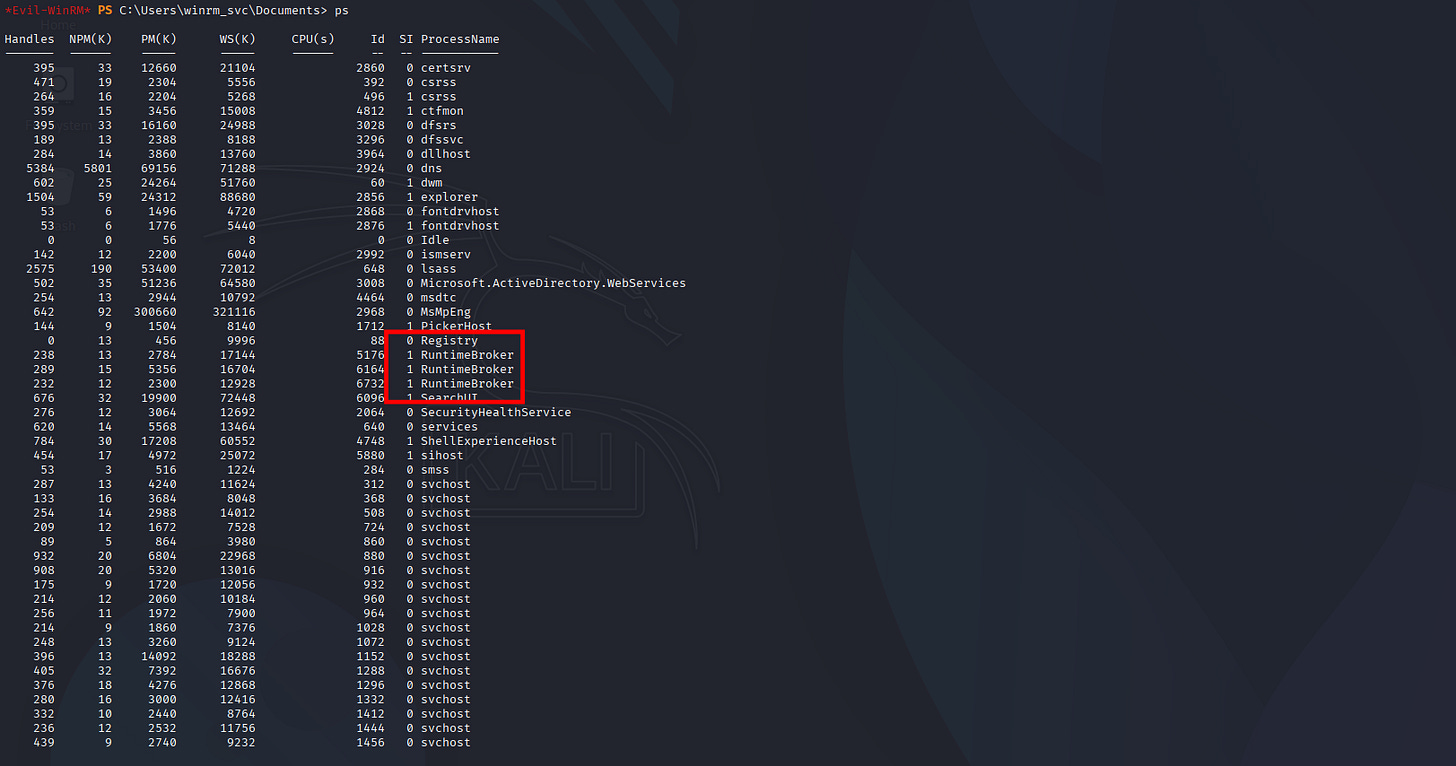Select the MsMpEng process name
This screenshot has height=766, width=1456.
[445, 312]
